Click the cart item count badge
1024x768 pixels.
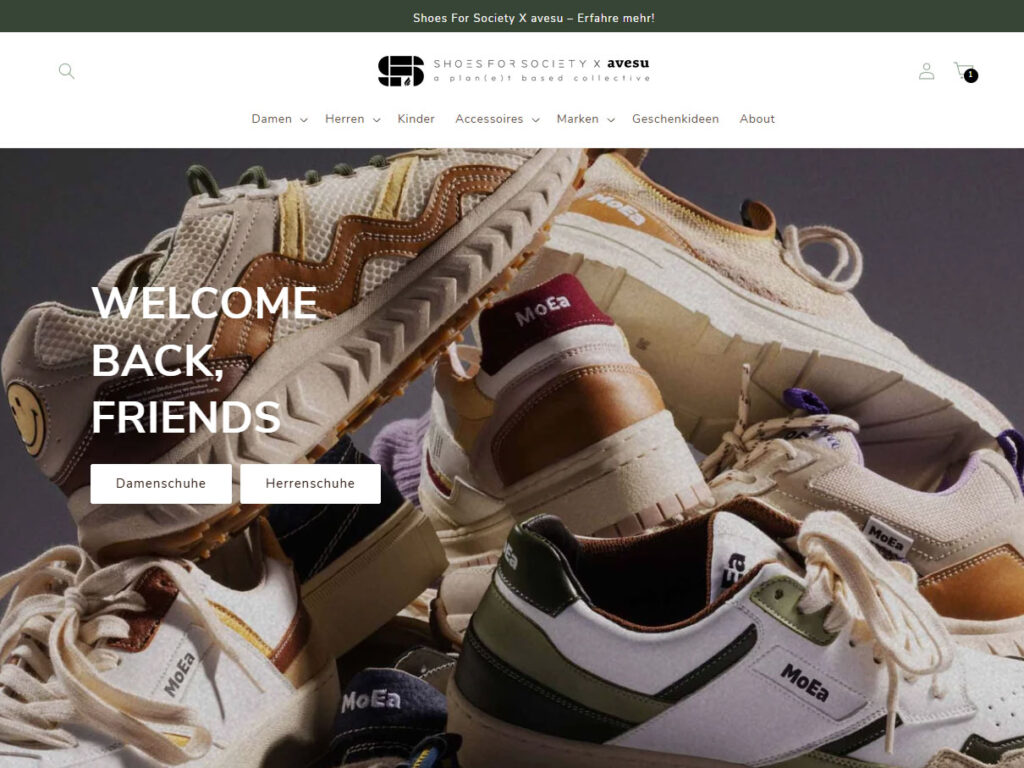971,76
